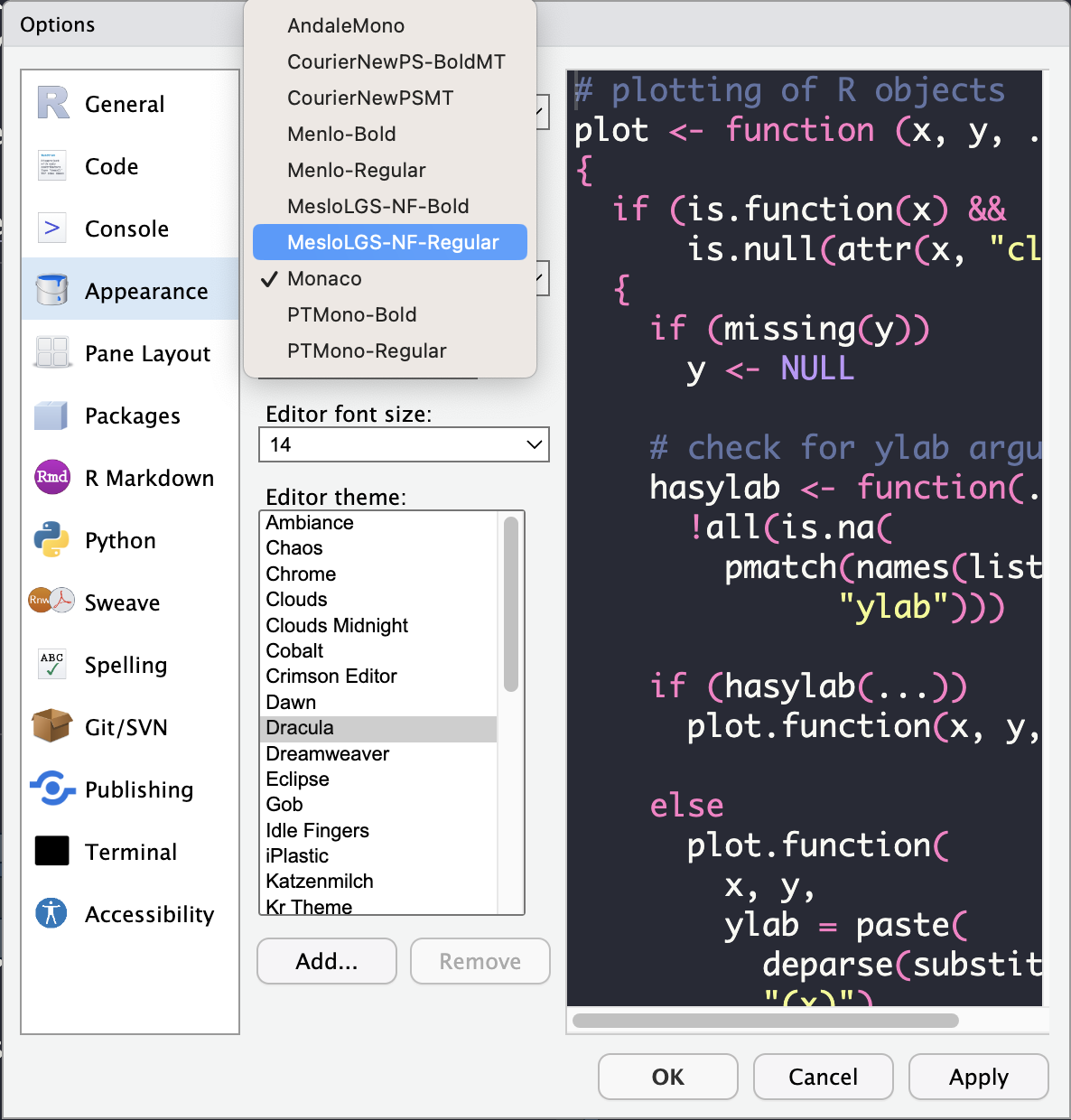This screenshot has height=1120, width=1071.
Task: Select the Sweave options category
Action: [x=122, y=602]
